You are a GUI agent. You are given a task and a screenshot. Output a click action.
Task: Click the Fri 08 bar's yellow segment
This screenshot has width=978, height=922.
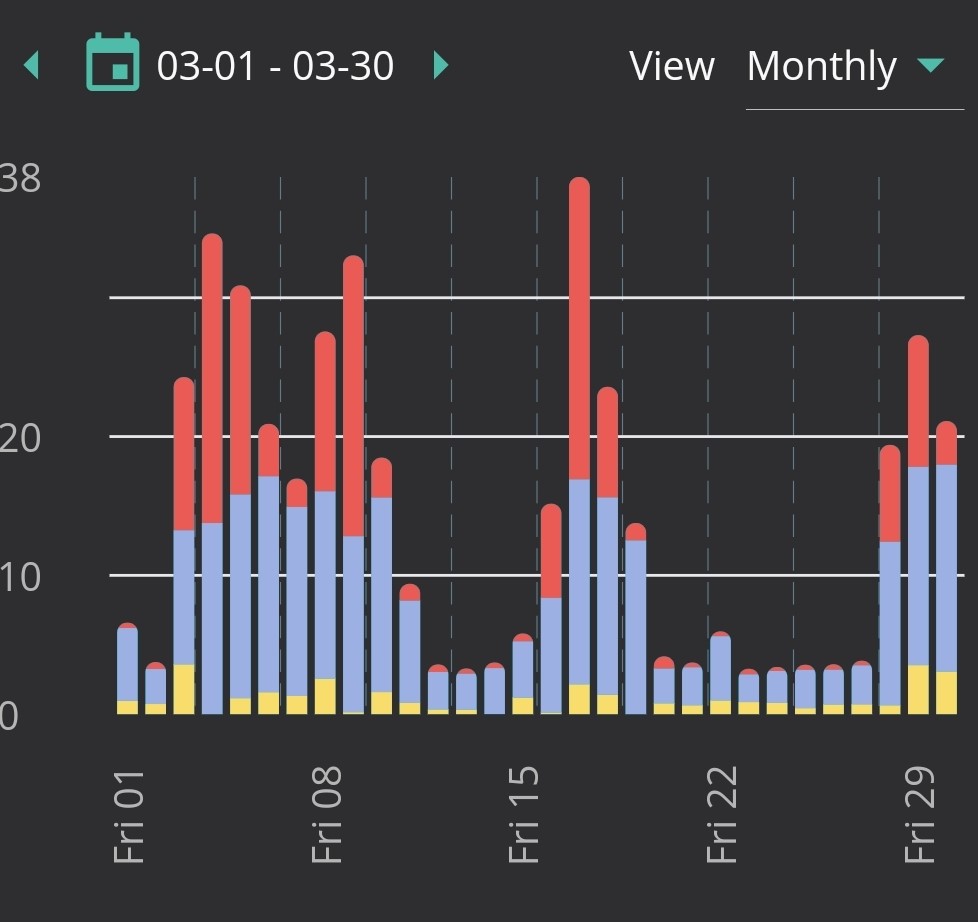pos(325,697)
